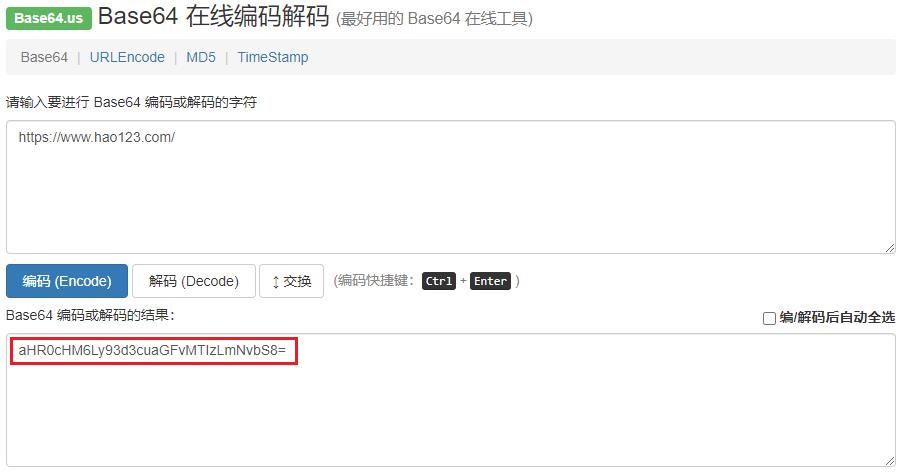Click the encoded string aHR0cHM6Ly93d3cuaGFv result text
The image size is (900, 472).
(x=152, y=350)
